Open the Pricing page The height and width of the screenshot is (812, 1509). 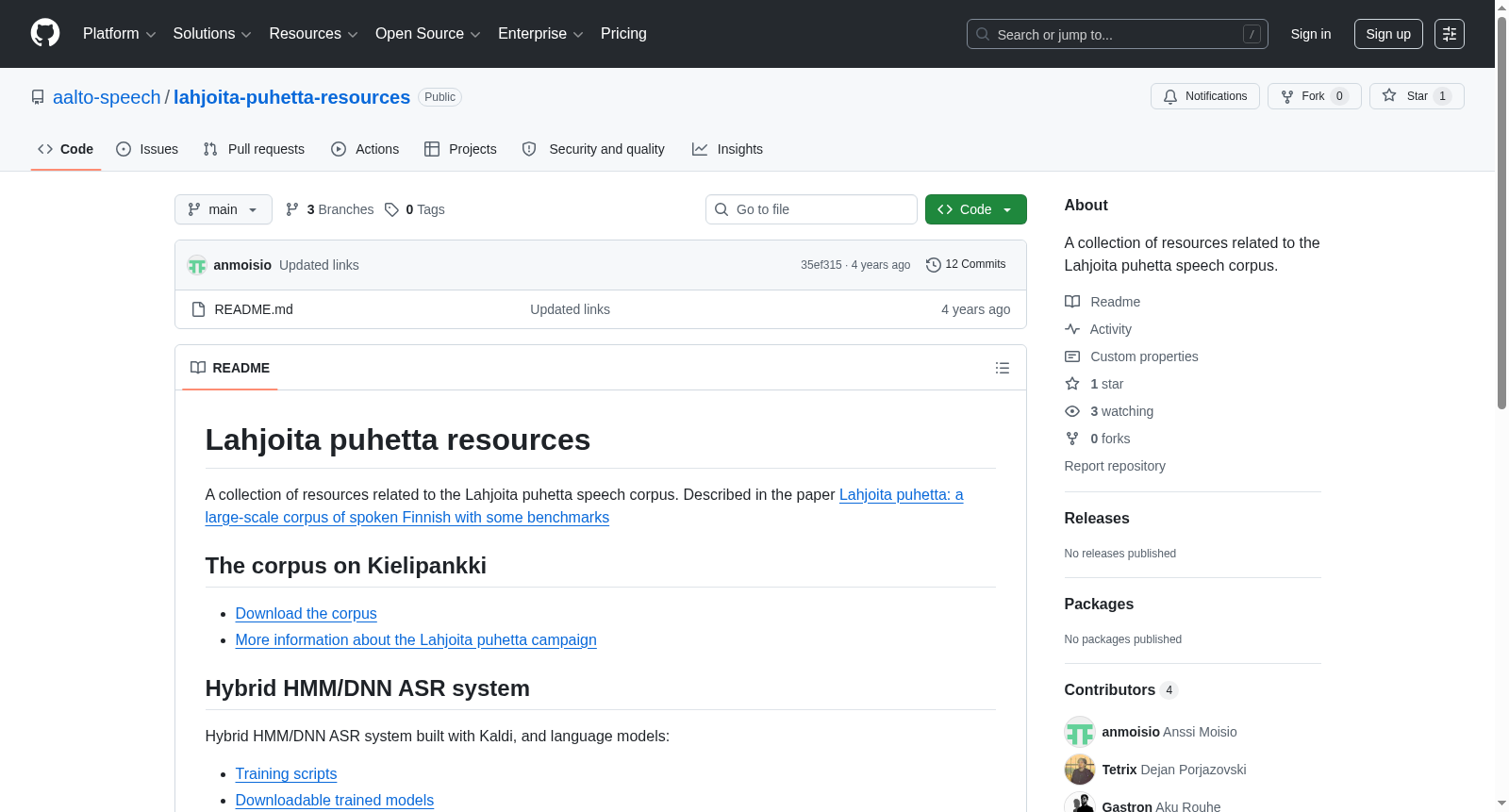click(x=623, y=34)
